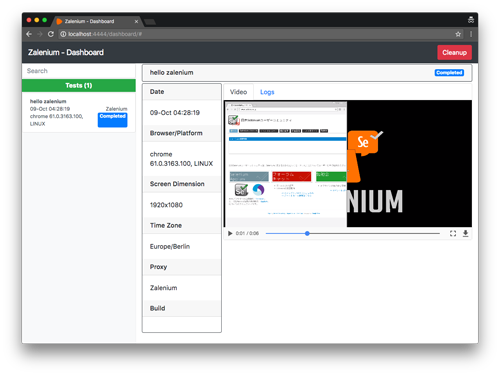Viewport: 500px width, 375px height.
Task: Click the 'Europe/Berlin' time zone value
Action: pos(170,247)
